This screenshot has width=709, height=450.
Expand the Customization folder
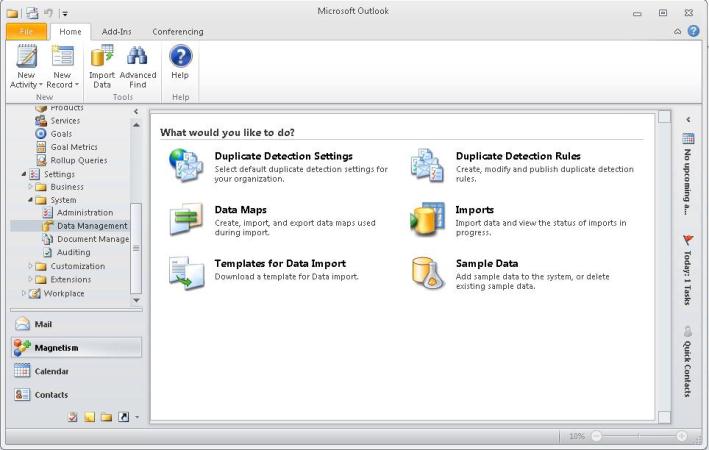click(x=31, y=267)
